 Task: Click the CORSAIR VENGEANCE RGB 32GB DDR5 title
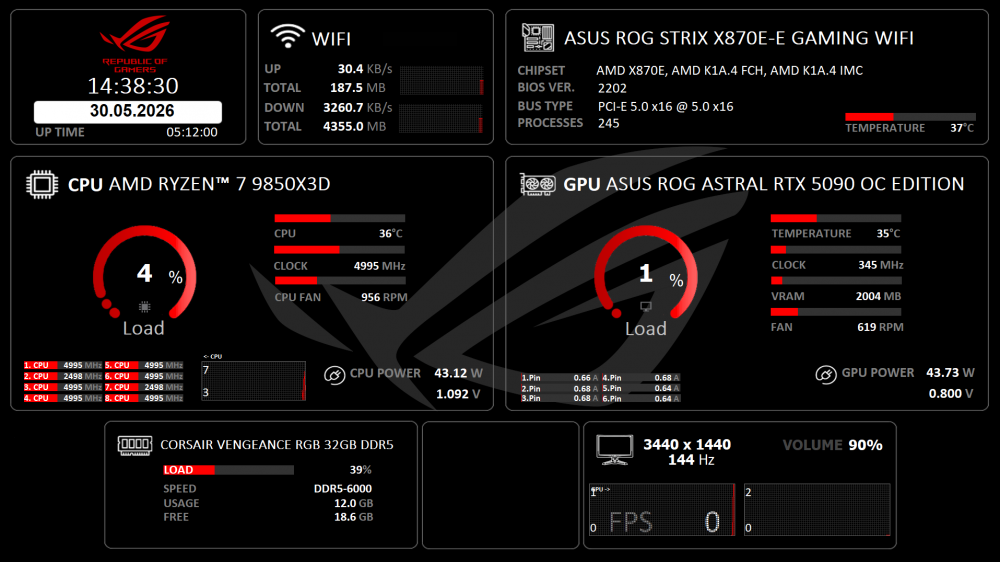tap(277, 445)
